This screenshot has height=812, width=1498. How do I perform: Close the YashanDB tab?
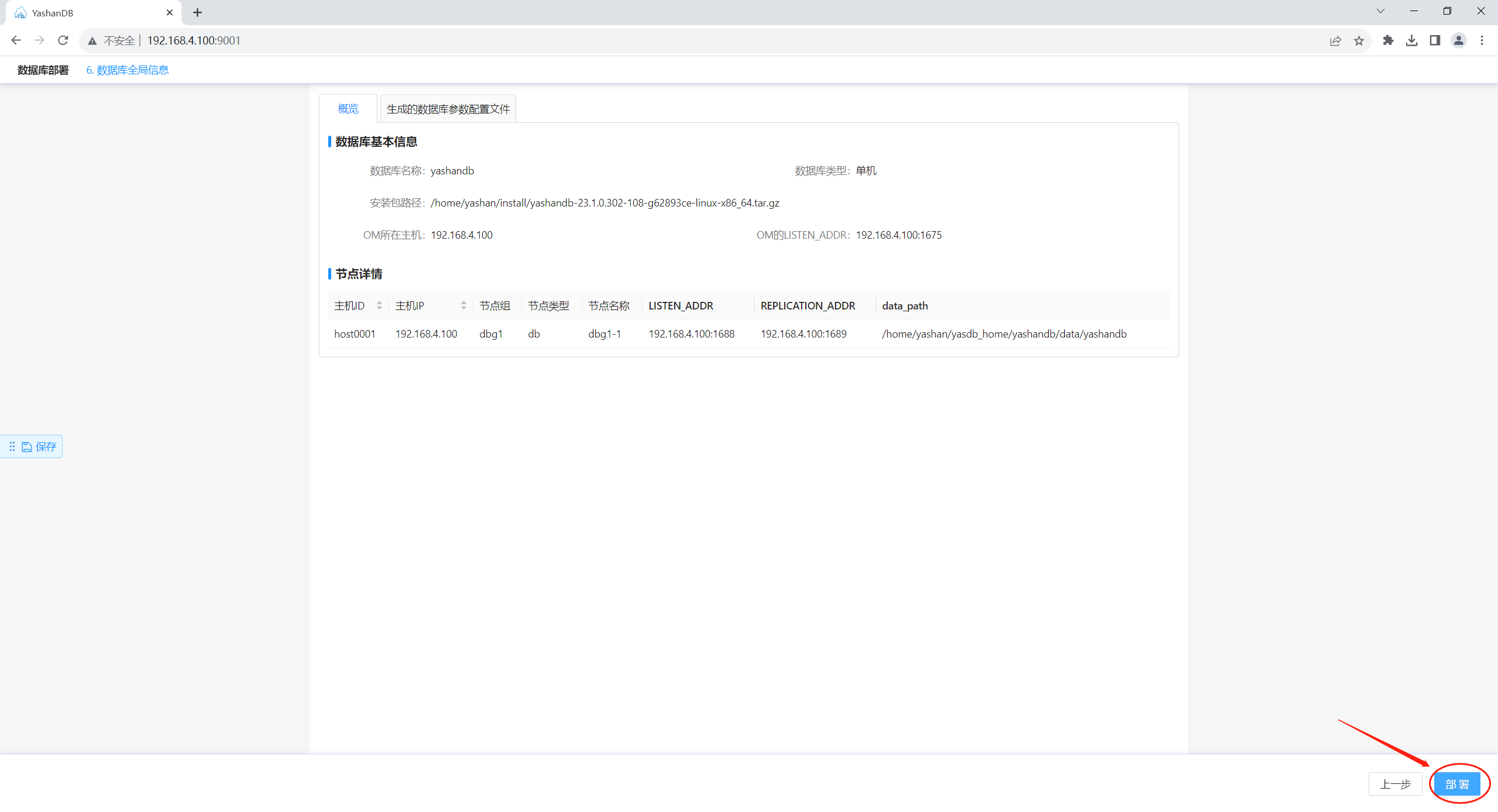pos(170,12)
